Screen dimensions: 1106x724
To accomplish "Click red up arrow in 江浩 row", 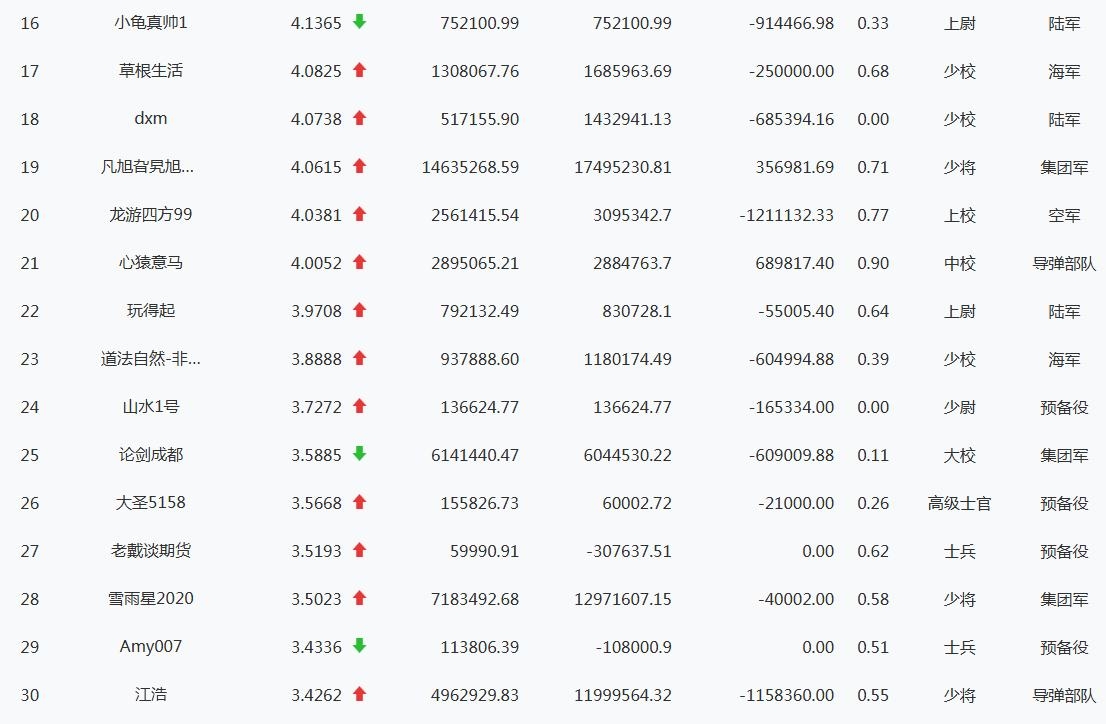I will [x=359, y=694].
